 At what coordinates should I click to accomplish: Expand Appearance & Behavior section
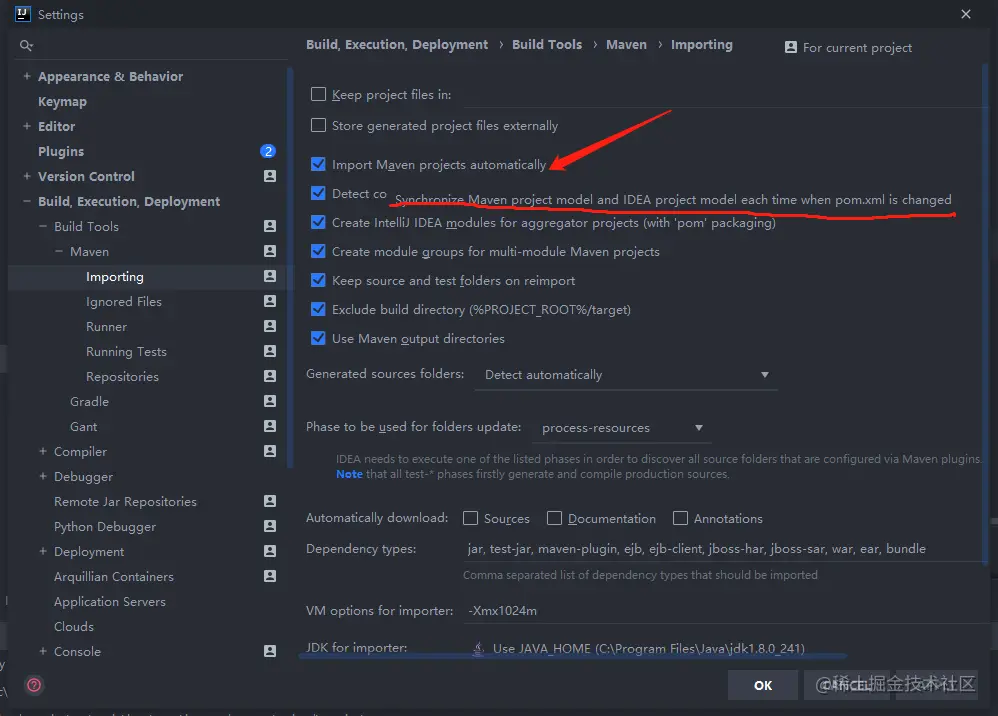coord(27,76)
